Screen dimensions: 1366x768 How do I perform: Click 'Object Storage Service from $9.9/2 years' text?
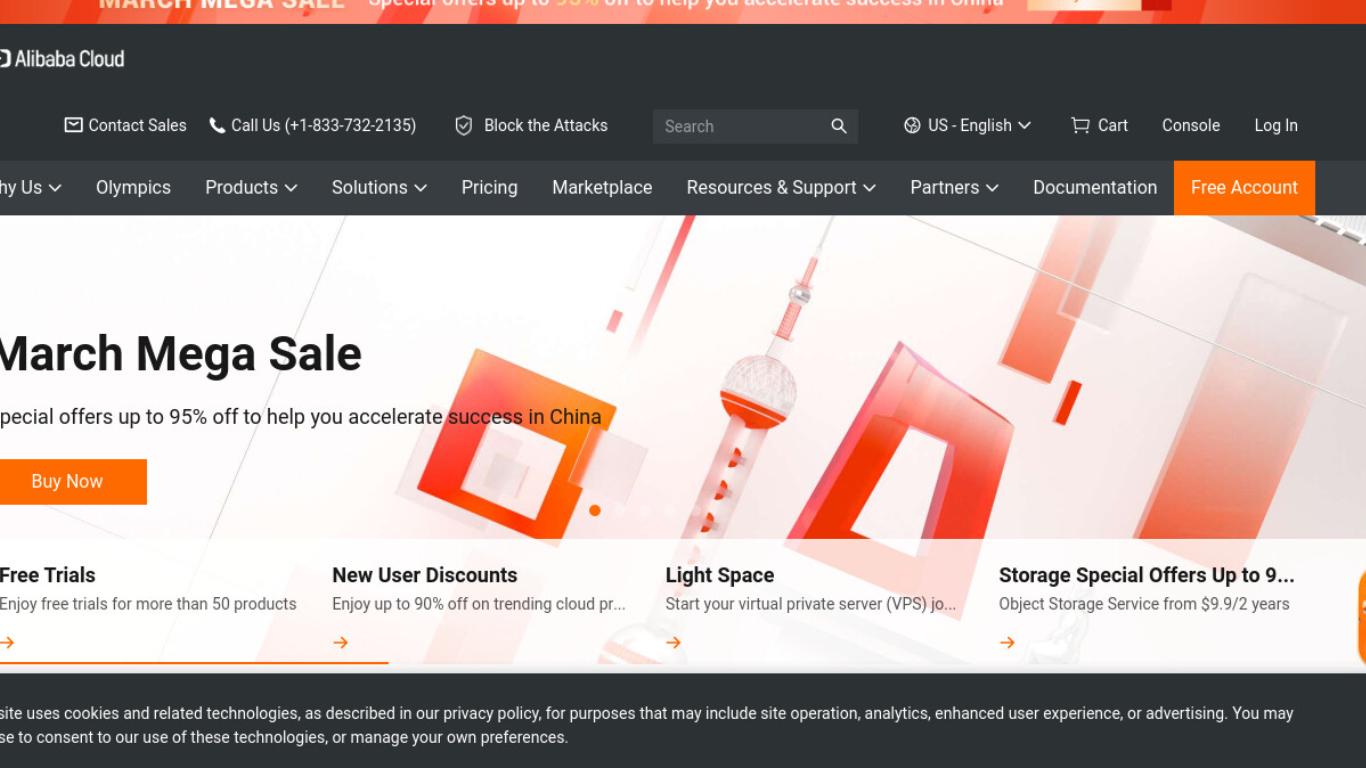1144,604
